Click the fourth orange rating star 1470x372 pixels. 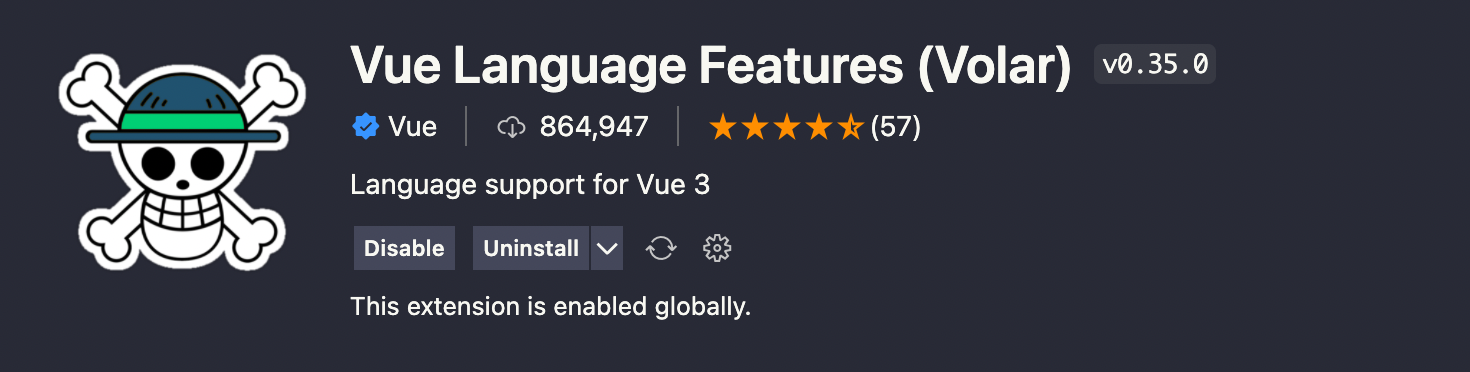point(818,127)
